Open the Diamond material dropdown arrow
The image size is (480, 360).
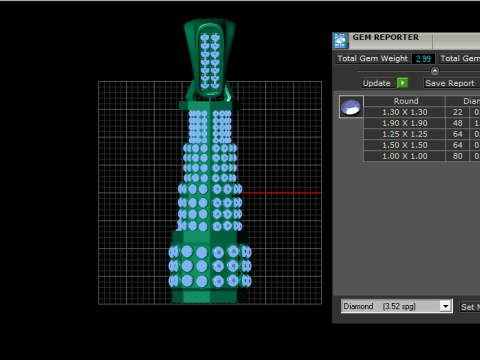click(x=445, y=306)
